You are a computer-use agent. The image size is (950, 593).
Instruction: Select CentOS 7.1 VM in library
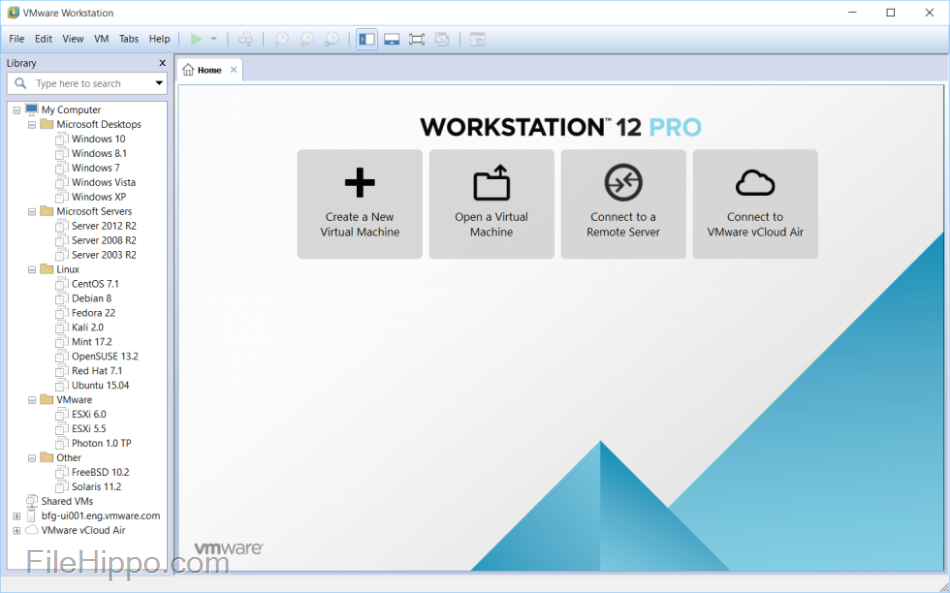tap(95, 283)
